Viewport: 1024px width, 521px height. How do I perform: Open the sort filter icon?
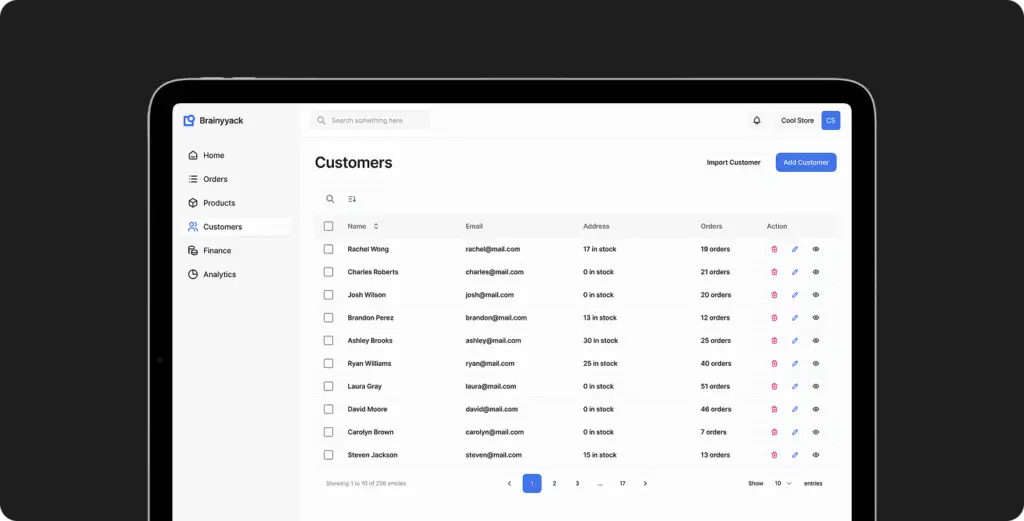point(352,199)
